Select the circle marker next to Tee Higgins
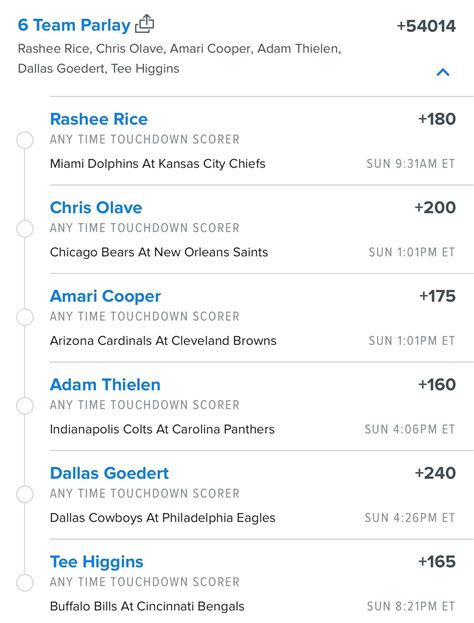This screenshot has height=623, width=474. pos(25,583)
